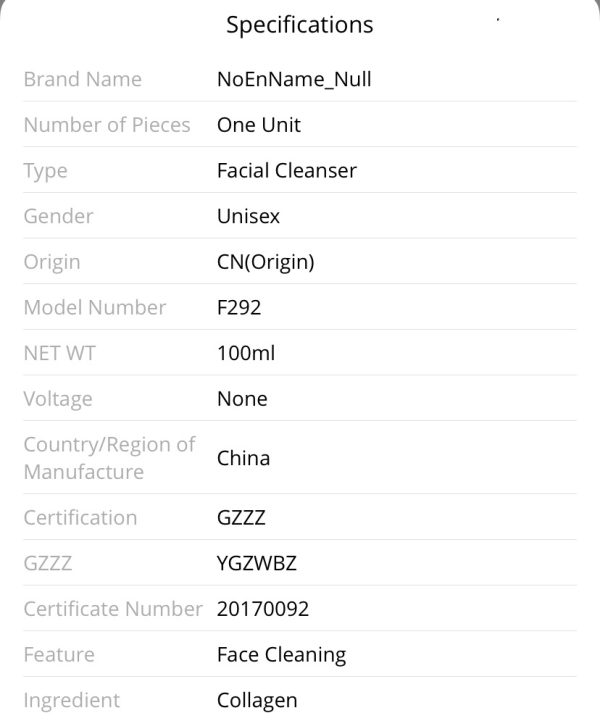Select the YGZWBZ value
This screenshot has width=600, height=721.
click(257, 563)
